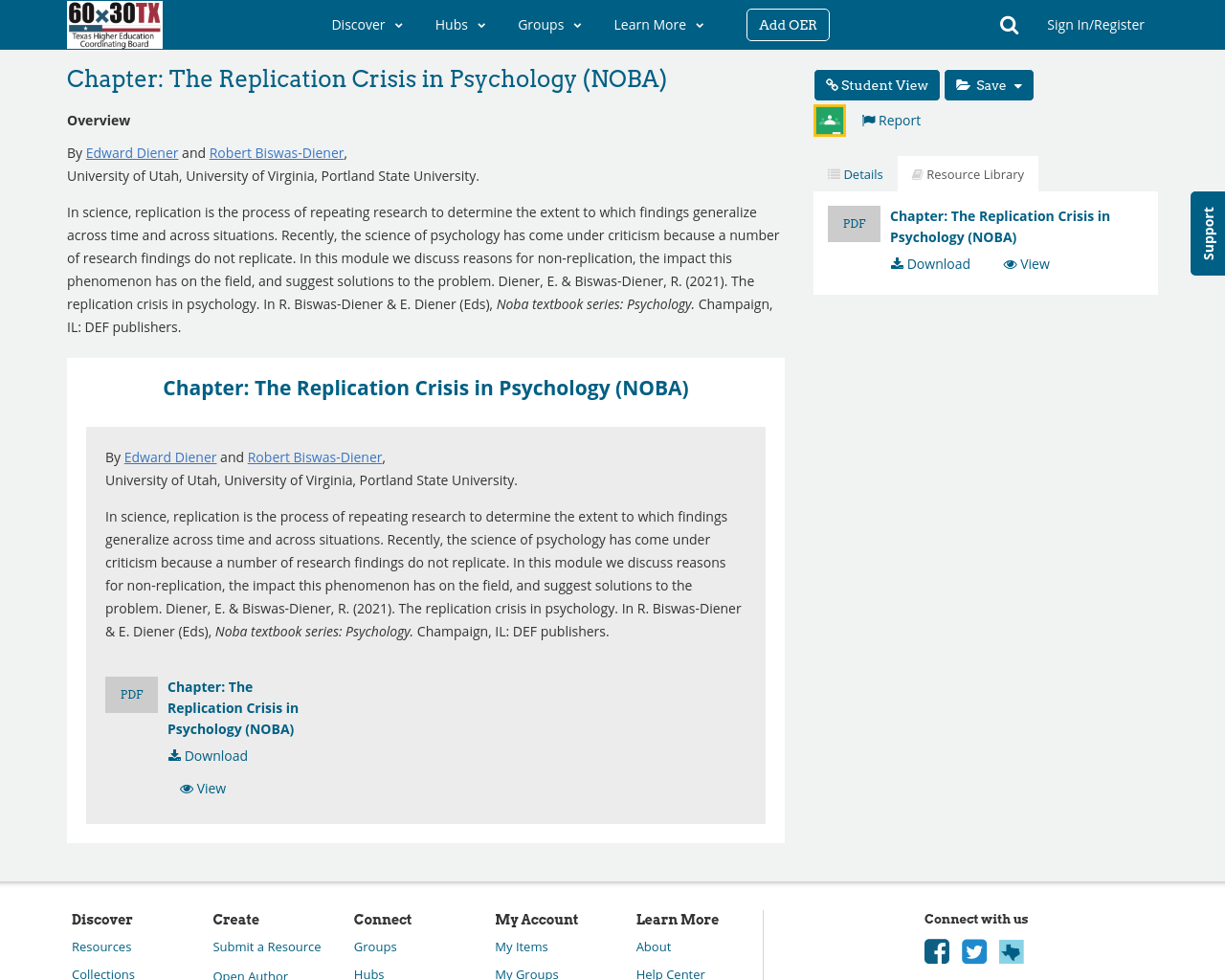
Task: Click the Texas icon under Connect with us
Action: click(1011, 949)
